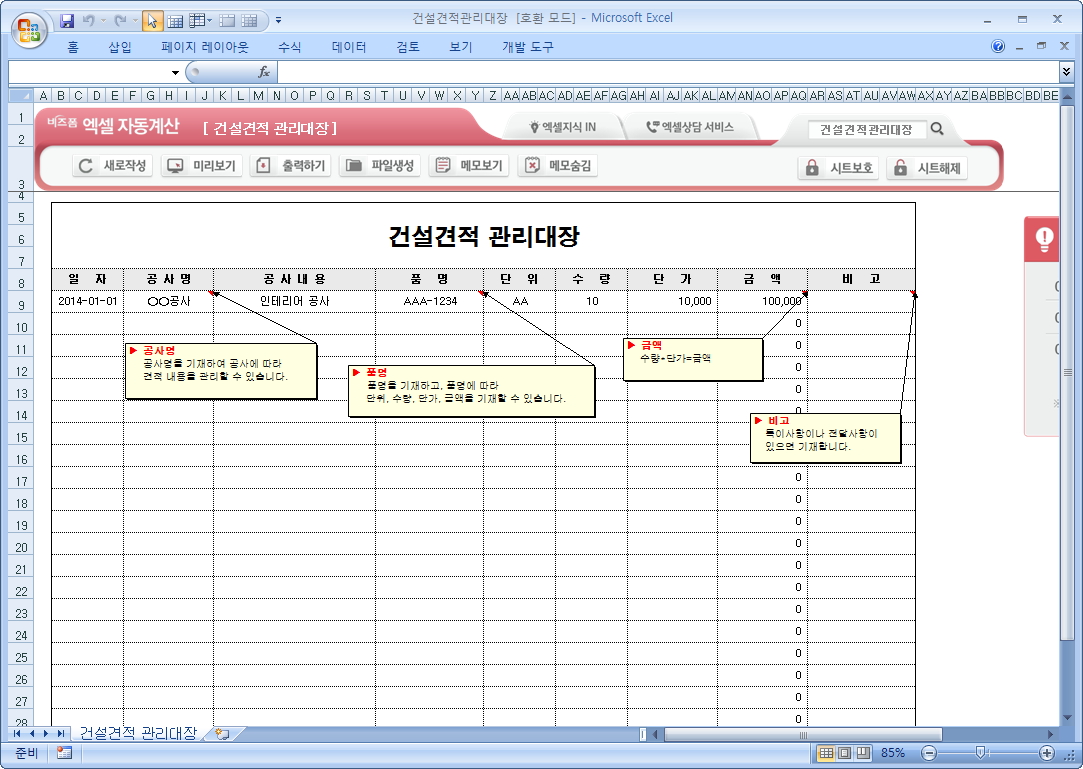The image size is (1083, 769).
Task: Go to last sheet navigation arrow
Action: click(61, 734)
